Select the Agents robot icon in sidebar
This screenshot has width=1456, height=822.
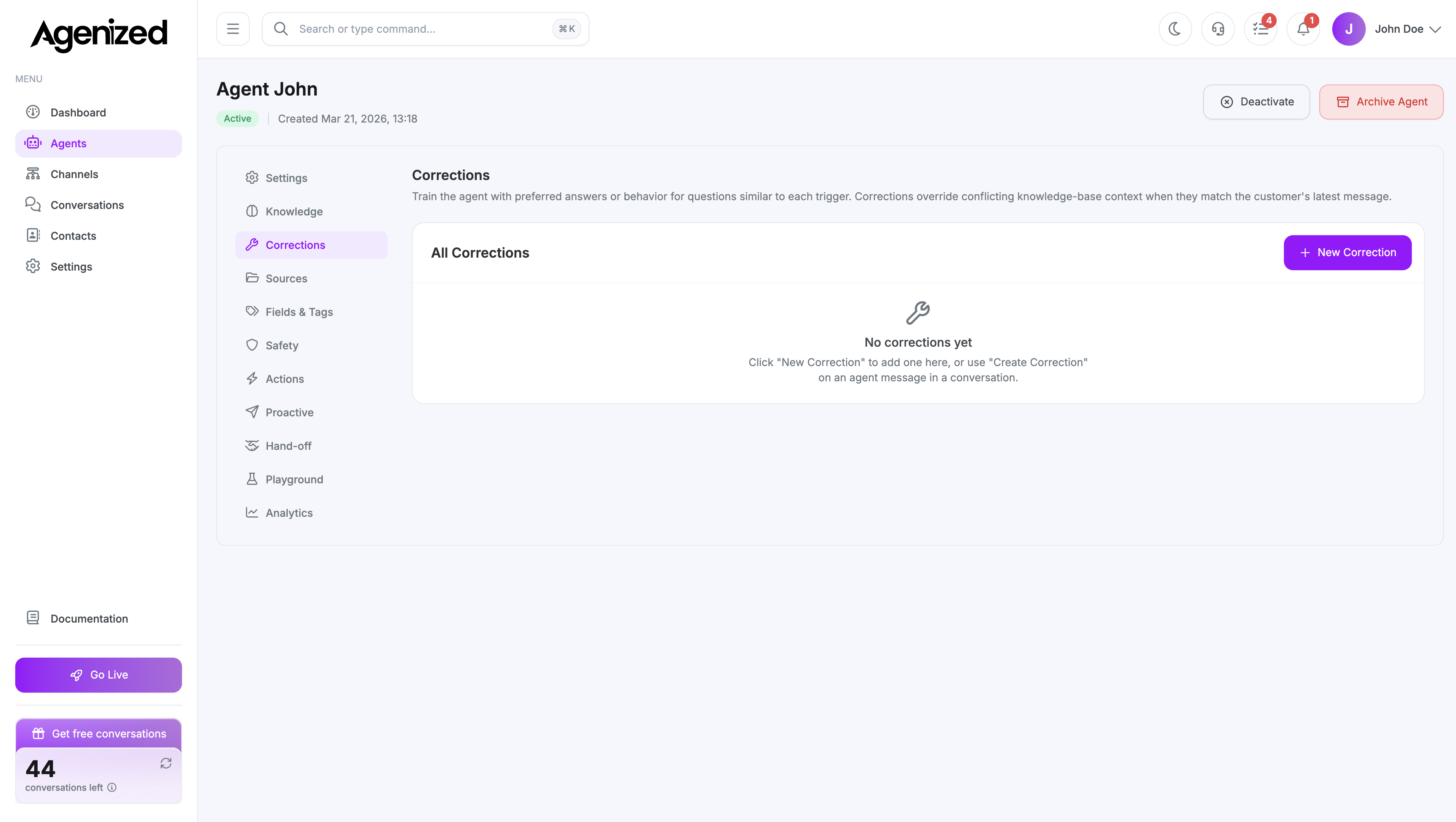pyautogui.click(x=33, y=143)
